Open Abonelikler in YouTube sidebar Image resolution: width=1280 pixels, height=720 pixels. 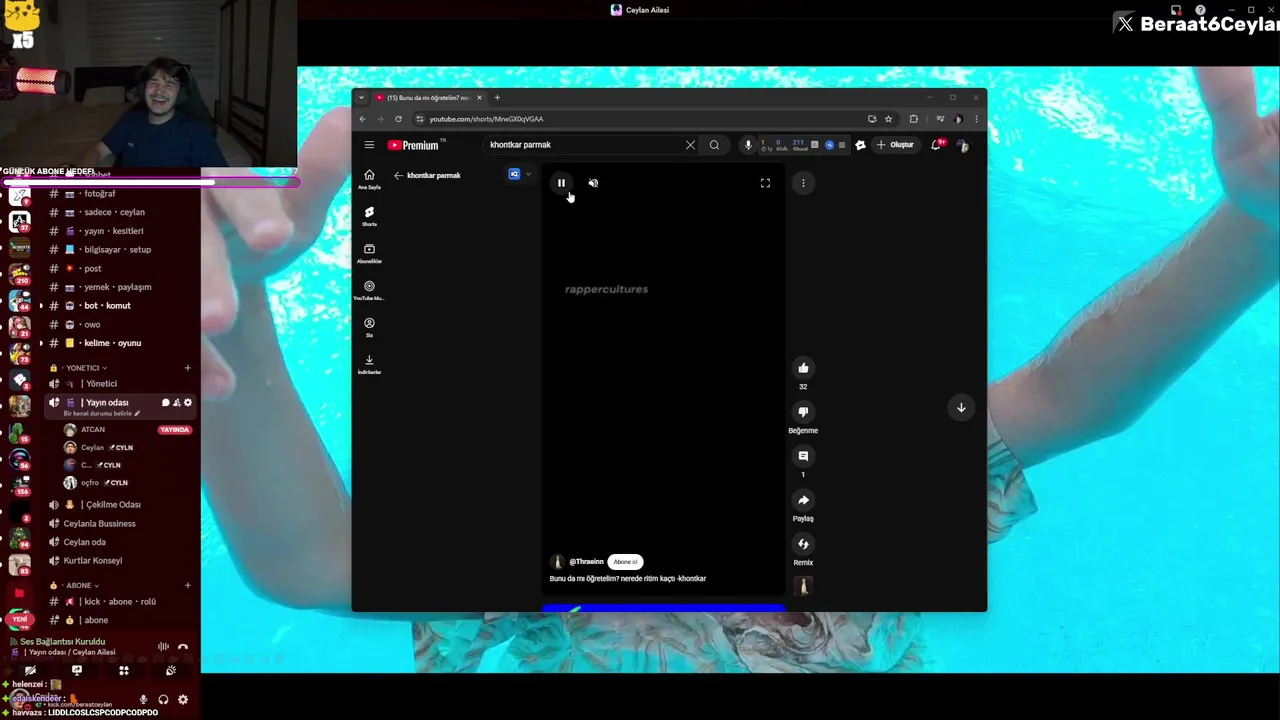click(x=369, y=253)
